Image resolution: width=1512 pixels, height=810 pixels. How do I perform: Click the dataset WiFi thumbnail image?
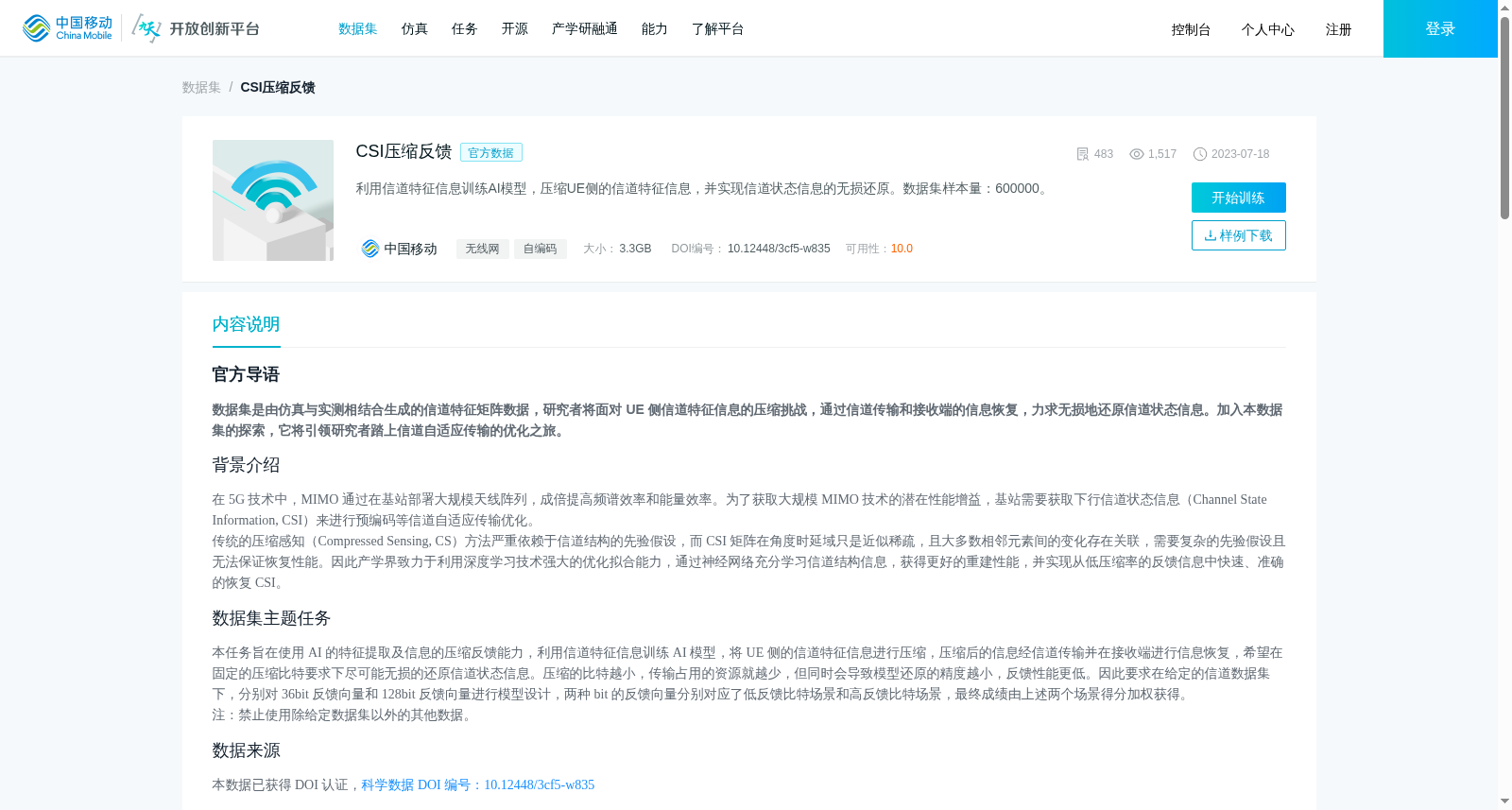click(273, 200)
